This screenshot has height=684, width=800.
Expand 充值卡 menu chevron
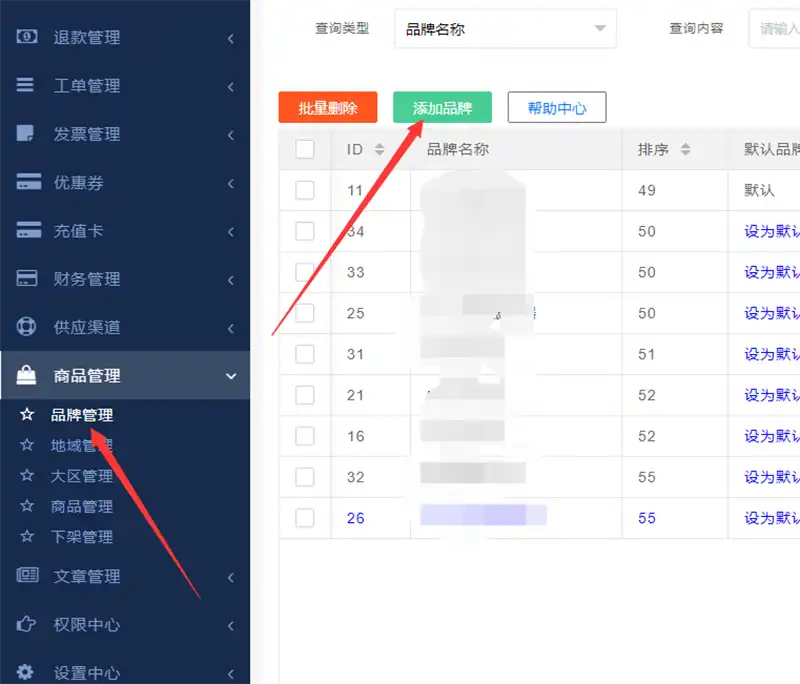point(231,232)
